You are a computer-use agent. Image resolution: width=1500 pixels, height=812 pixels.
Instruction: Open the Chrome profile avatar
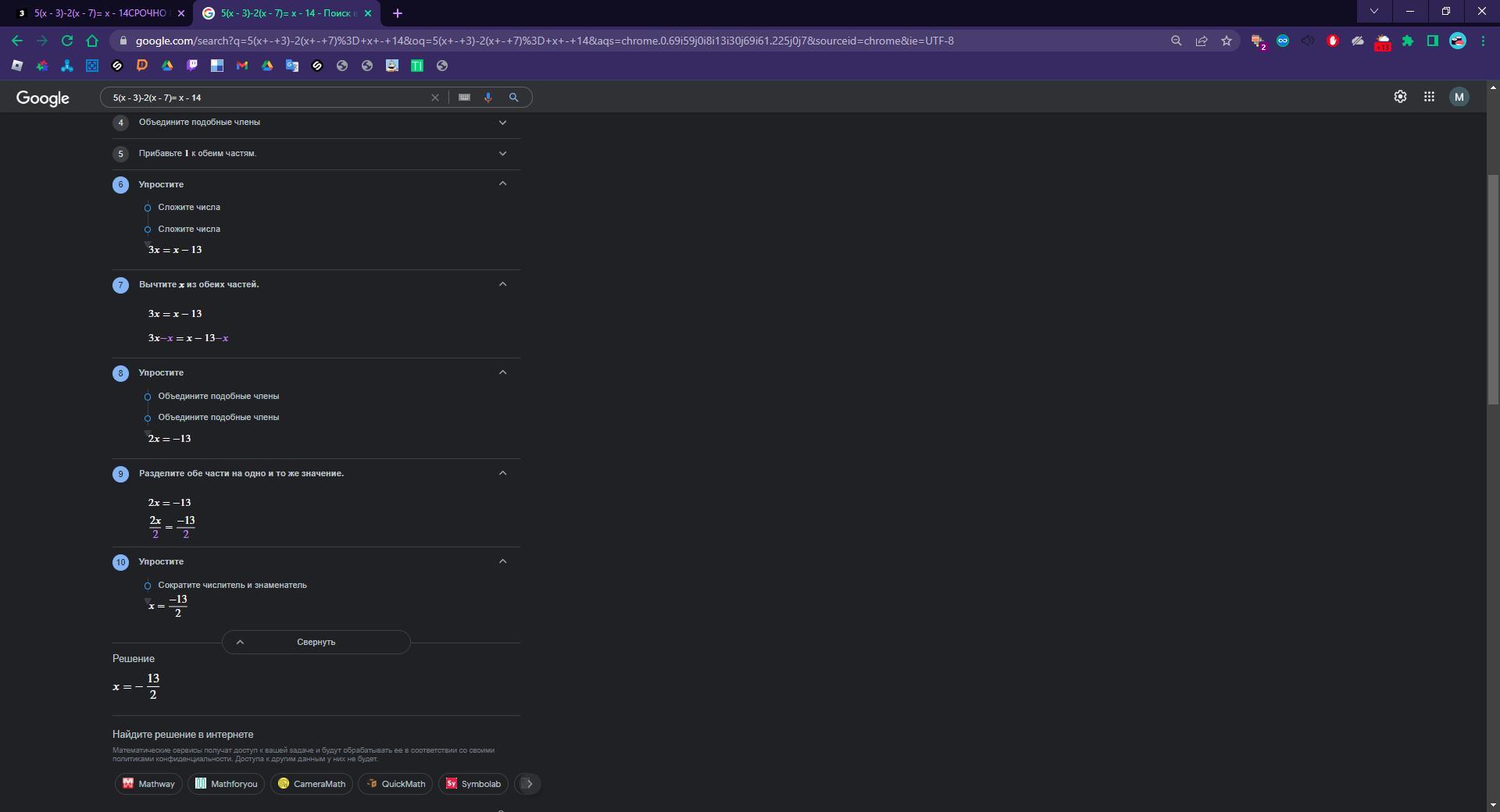(1458, 41)
